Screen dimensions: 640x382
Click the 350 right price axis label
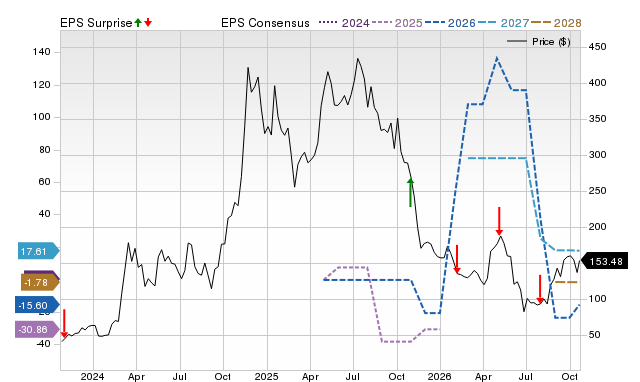598,119
